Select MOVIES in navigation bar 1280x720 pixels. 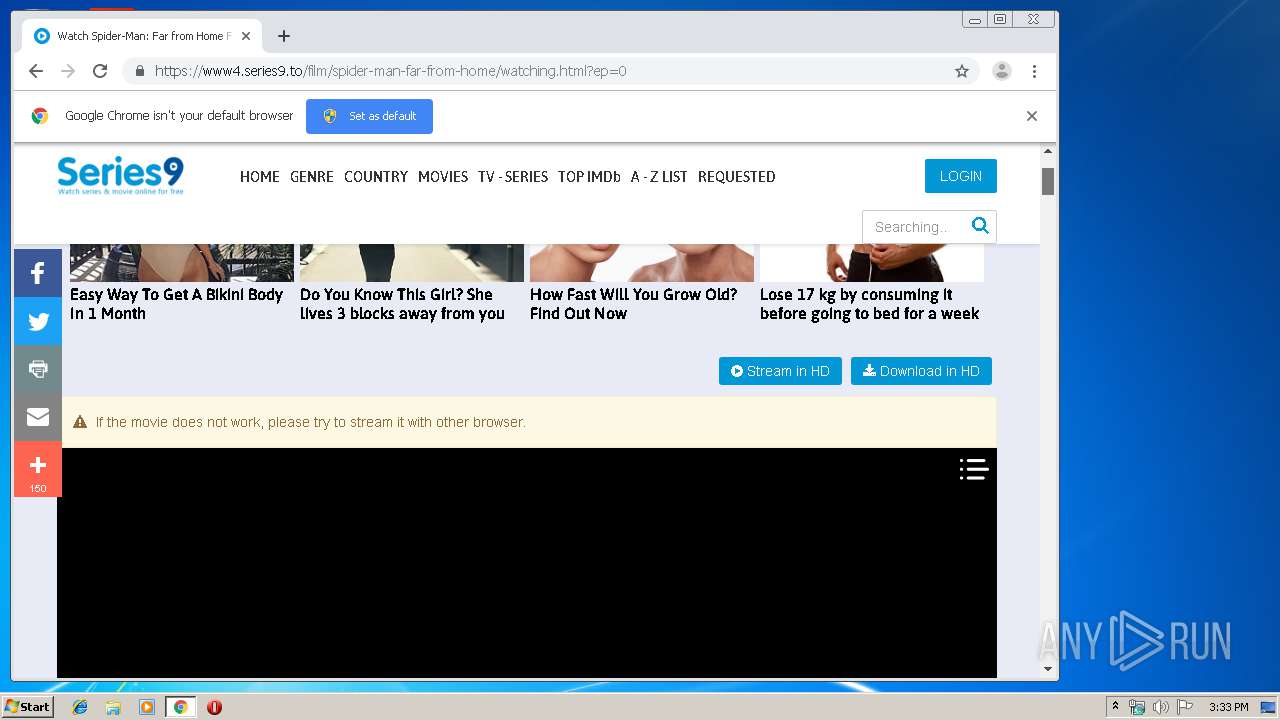[x=443, y=176]
